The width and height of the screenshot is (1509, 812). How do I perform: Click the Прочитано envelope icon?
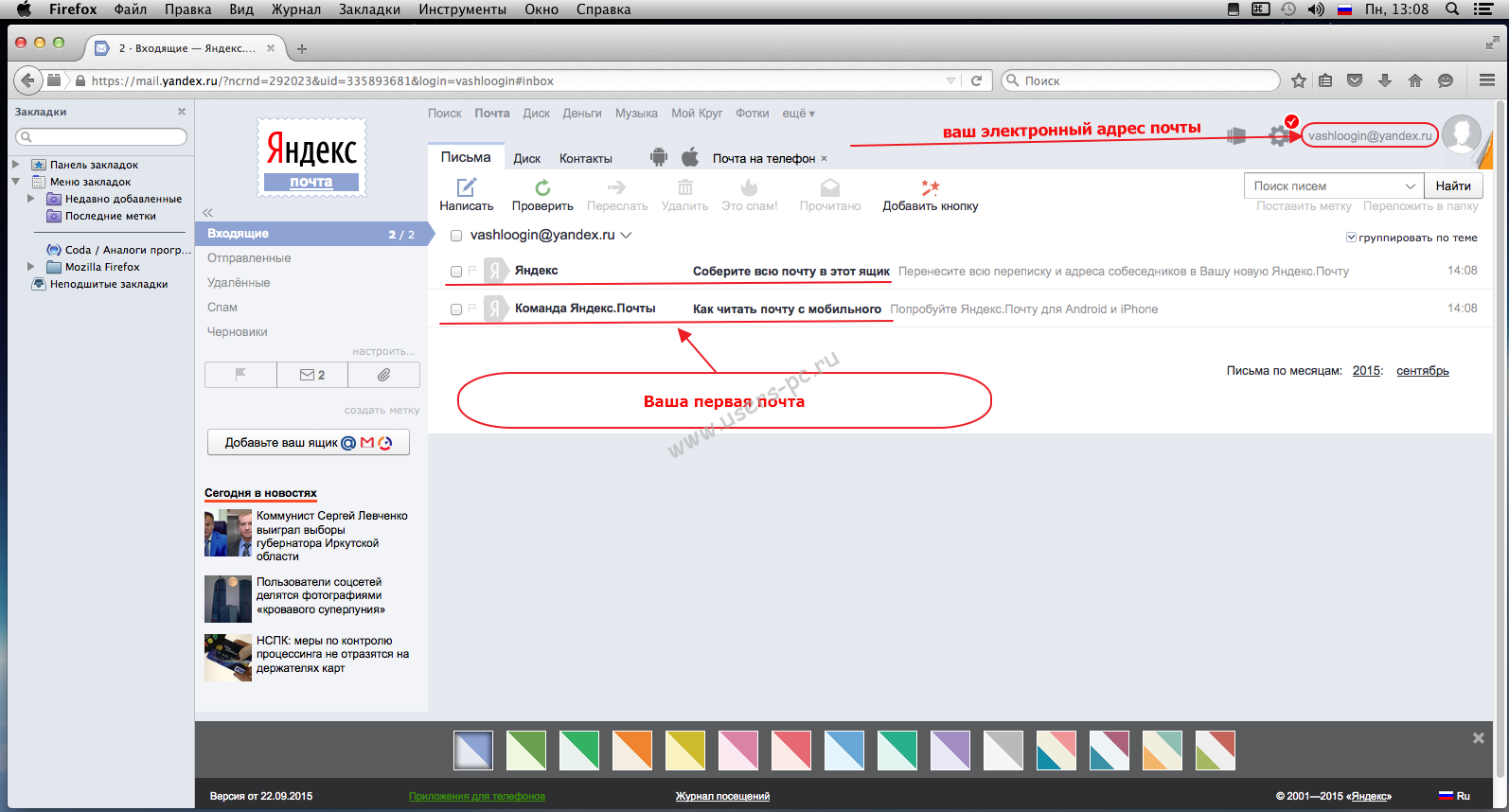[x=830, y=187]
